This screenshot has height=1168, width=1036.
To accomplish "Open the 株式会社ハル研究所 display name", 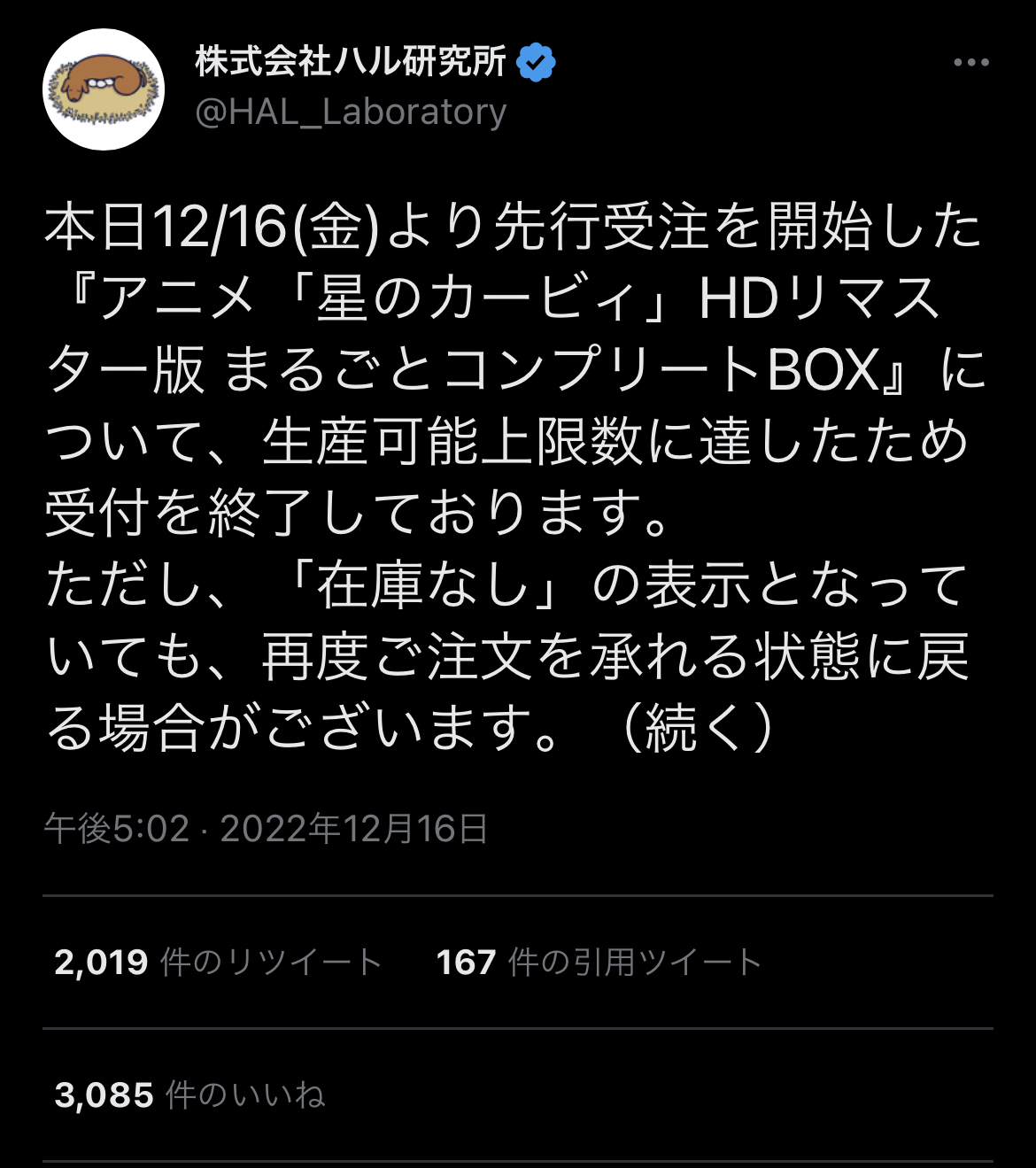I will pos(351,62).
